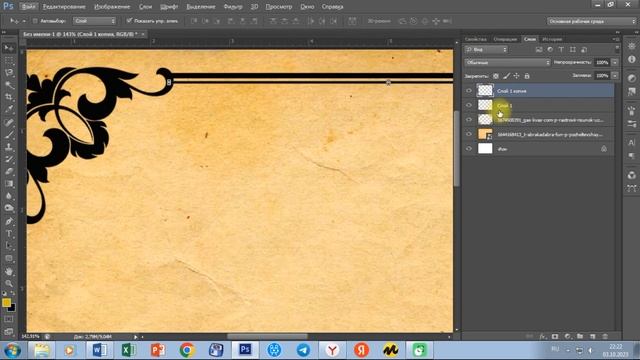The width and height of the screenshot is (640, 360).
Task: Add a layer mask
Action: click(x=555, y=337)
